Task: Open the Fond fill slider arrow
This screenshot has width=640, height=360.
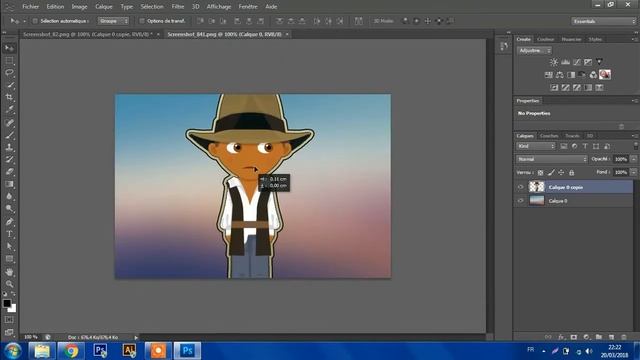Action: (633, 172)
